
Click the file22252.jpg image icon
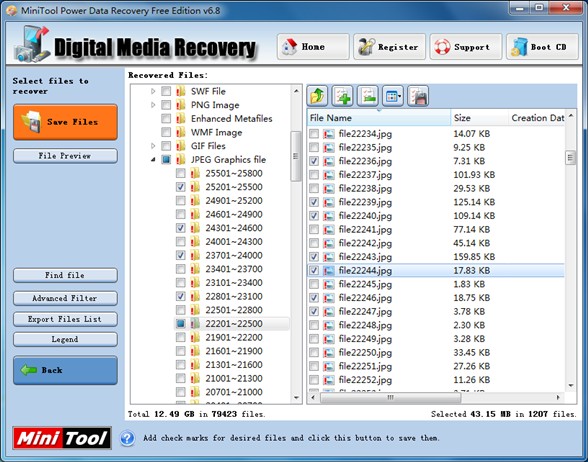[329, 380]
